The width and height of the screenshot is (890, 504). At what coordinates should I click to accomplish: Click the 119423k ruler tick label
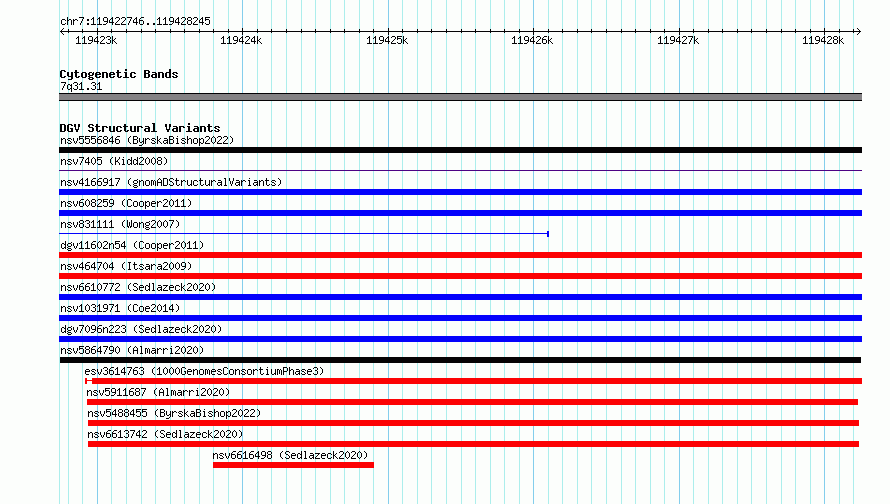click(96, 40)
